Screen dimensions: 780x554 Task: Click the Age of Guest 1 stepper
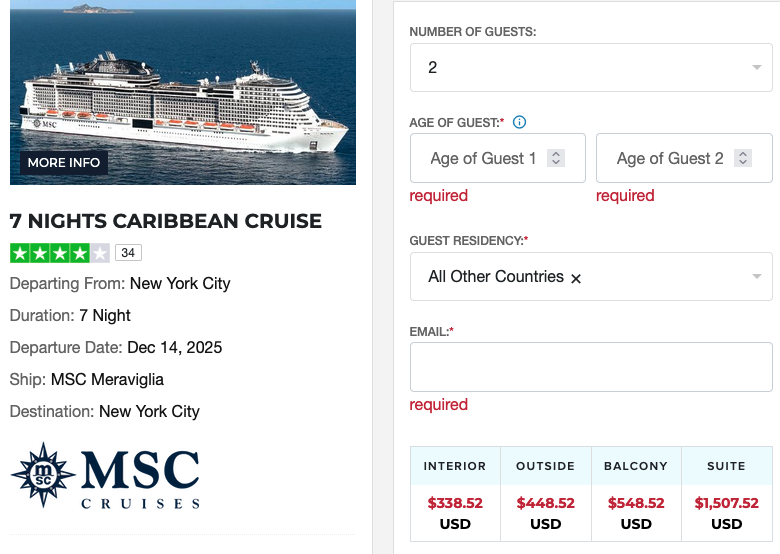(557, 158)
